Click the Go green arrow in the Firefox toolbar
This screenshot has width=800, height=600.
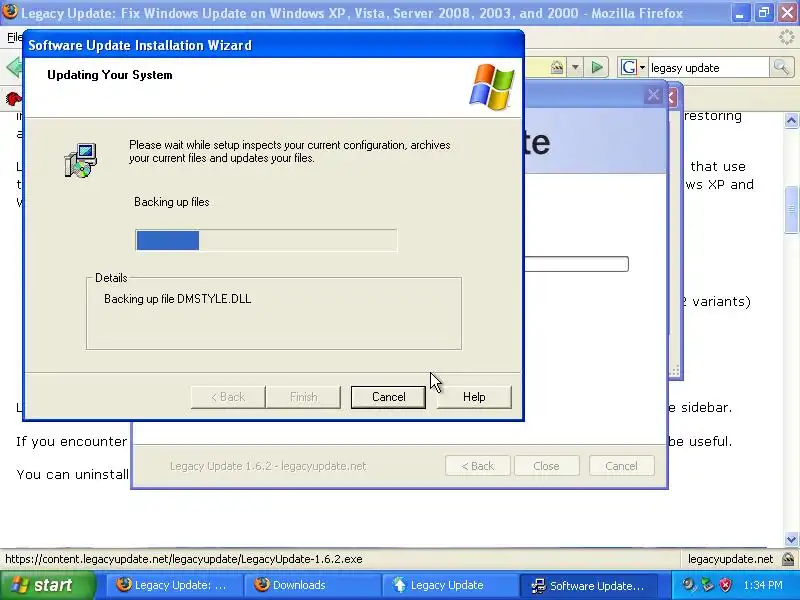[596, 67]
